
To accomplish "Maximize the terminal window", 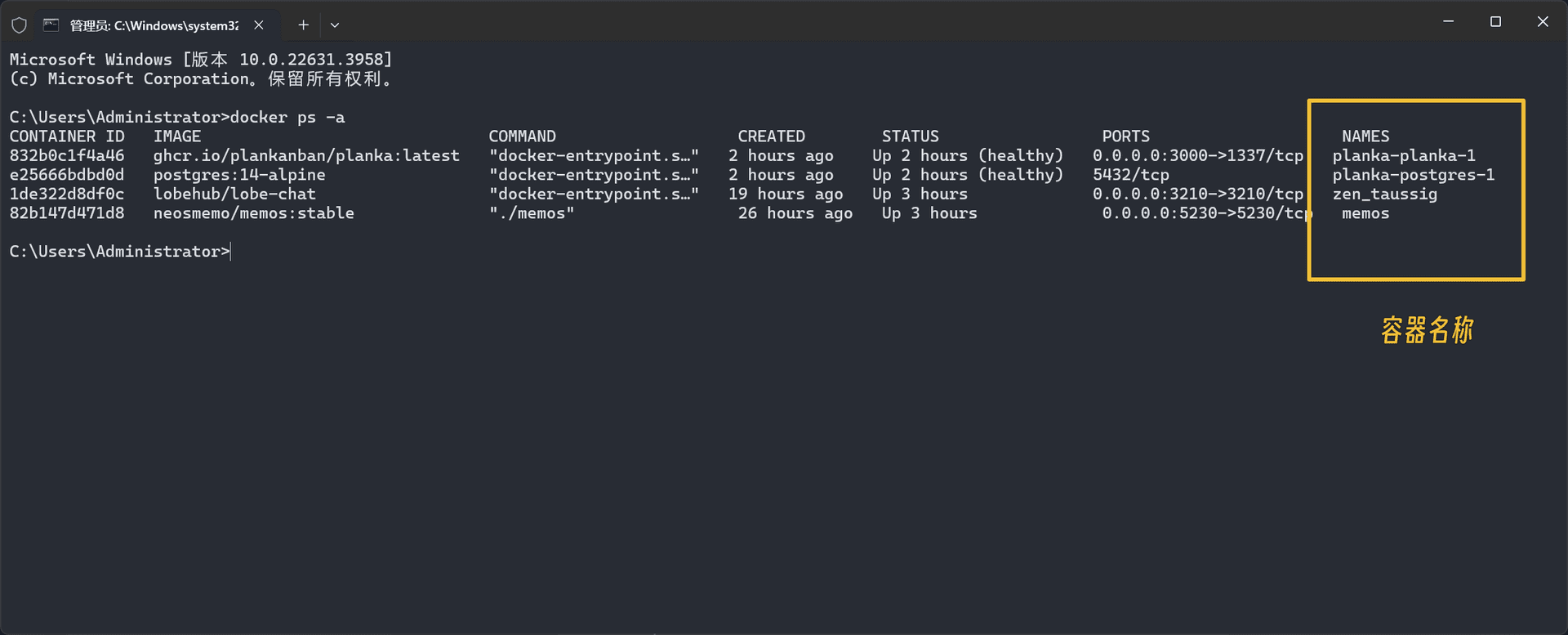I will pyautogui.click(x=1495, y=22).
